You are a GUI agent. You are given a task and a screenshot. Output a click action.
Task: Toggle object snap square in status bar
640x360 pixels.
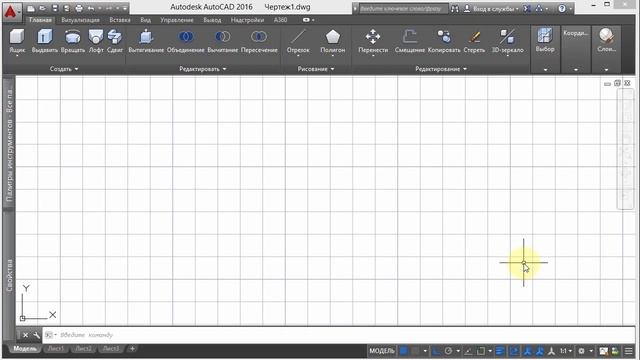480,351
